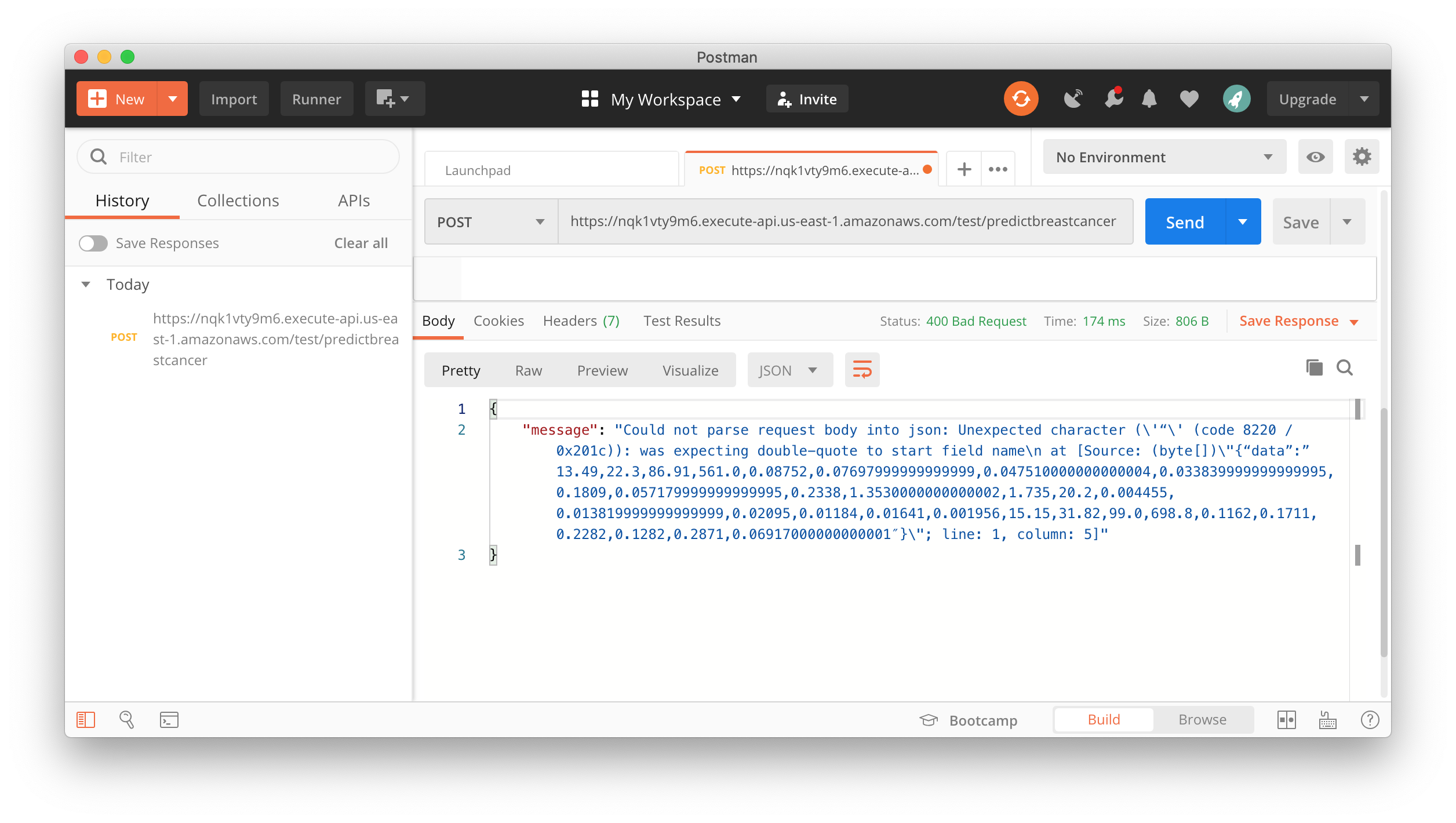Open the Send button dropdown arrow
The image size is (1456, 823).
click(1243, 221)
